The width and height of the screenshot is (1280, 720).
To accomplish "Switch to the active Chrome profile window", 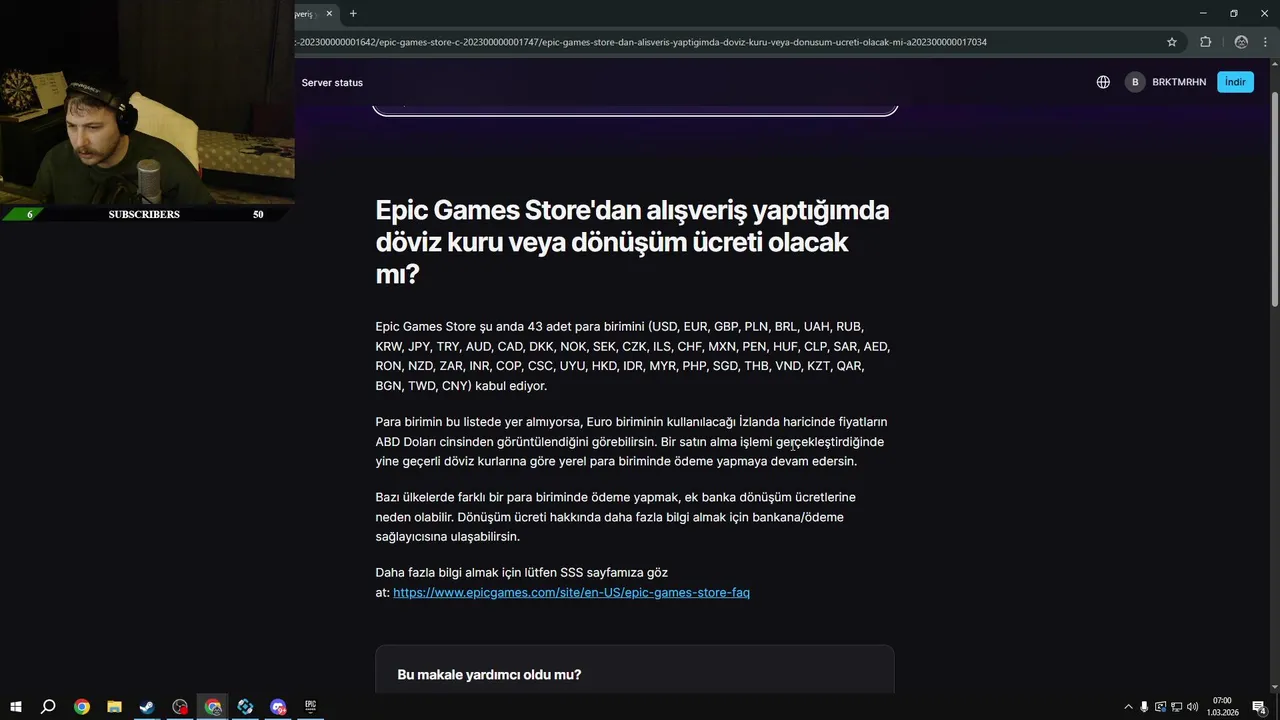I will [x=213, y=707].
